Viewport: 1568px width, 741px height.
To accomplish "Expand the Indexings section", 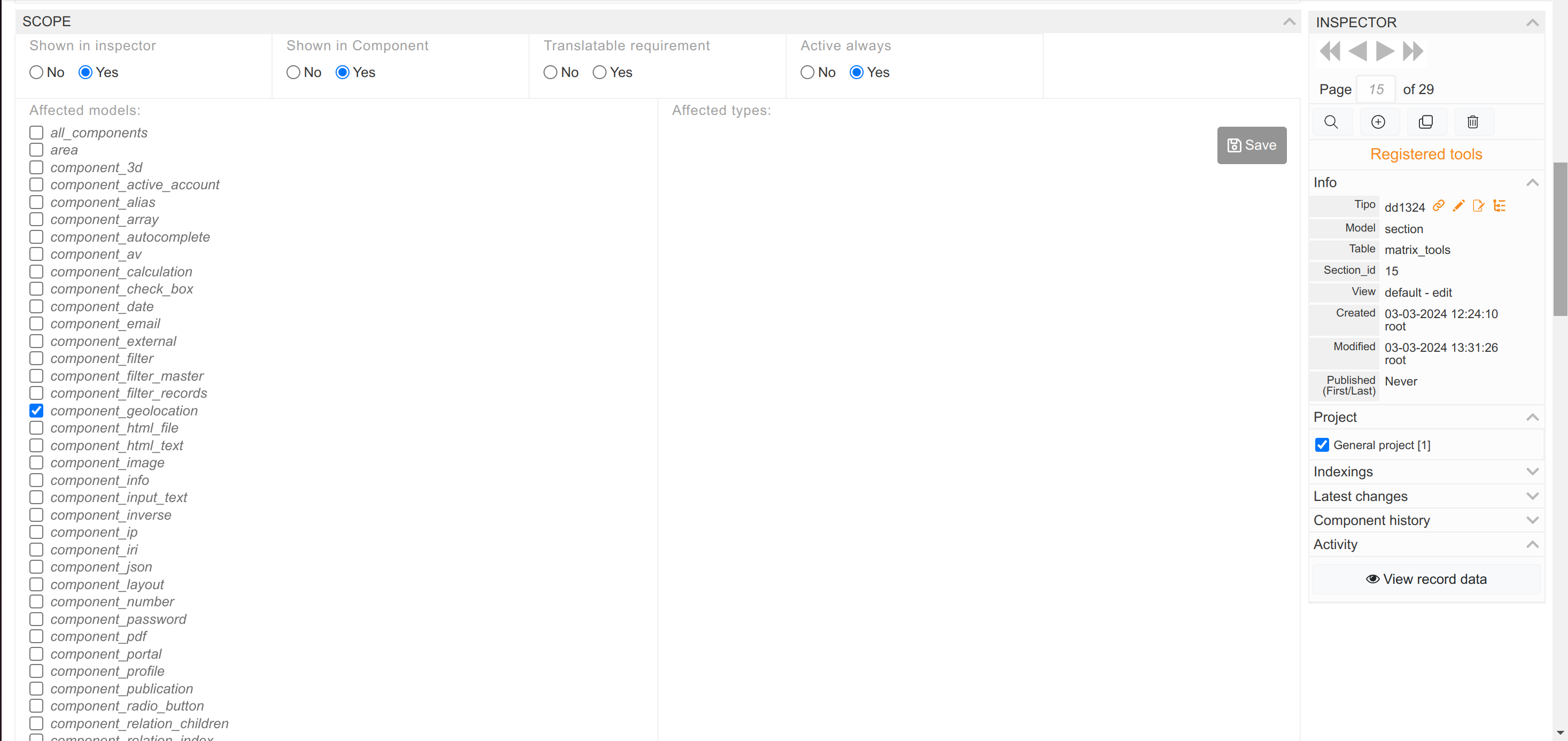I will pyautogui.click(x=1425, y=471).
